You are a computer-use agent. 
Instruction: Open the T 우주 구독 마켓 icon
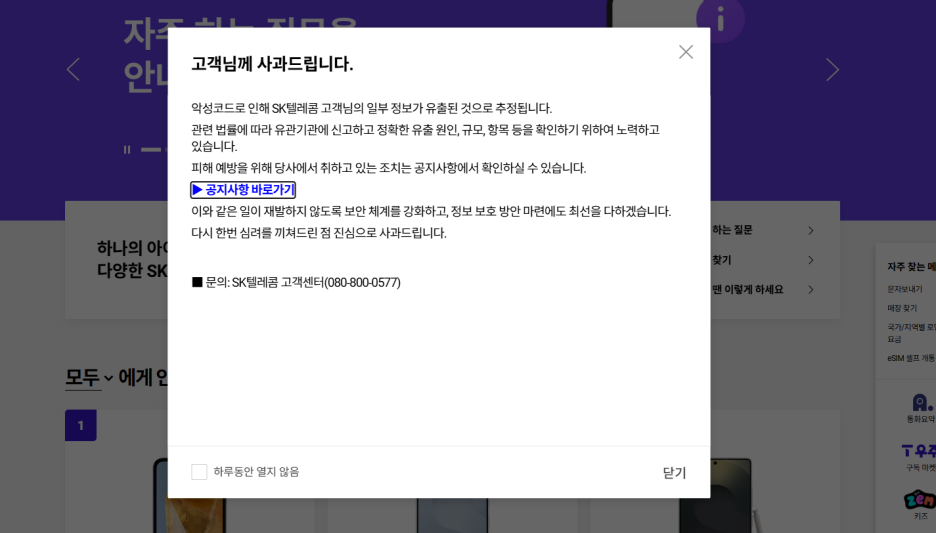point(919,458)
